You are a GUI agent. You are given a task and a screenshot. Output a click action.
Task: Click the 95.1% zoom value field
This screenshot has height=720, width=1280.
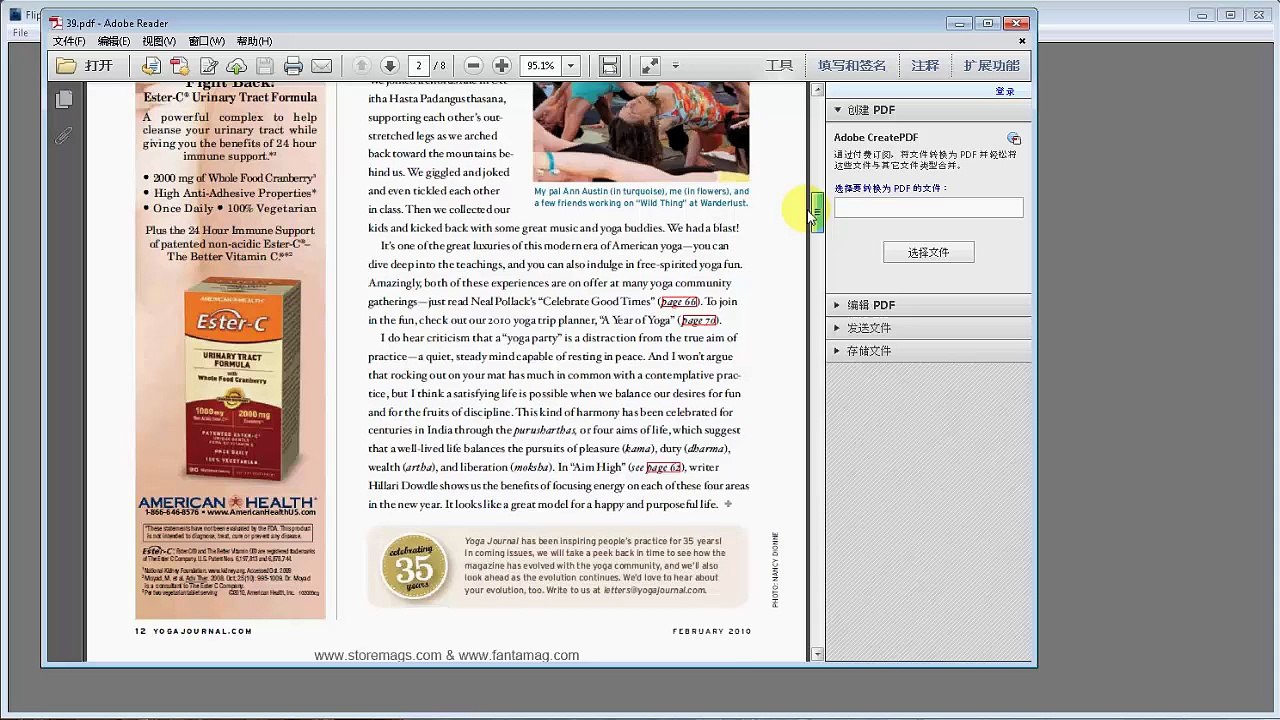click(541, 66)
